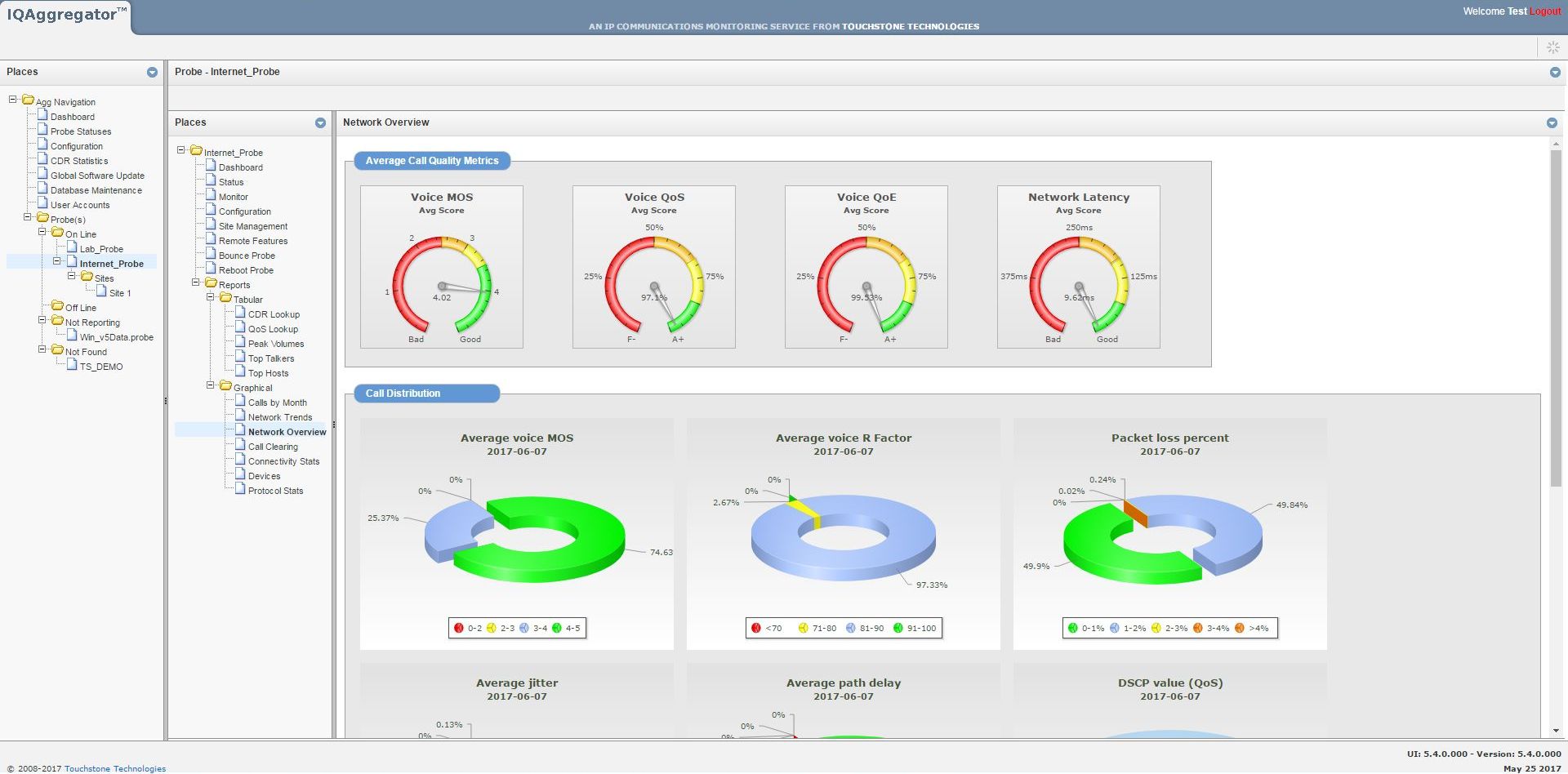Log out using the Logout link
The width and height of the screenshot is (1568, 774).
point(1545,11)
